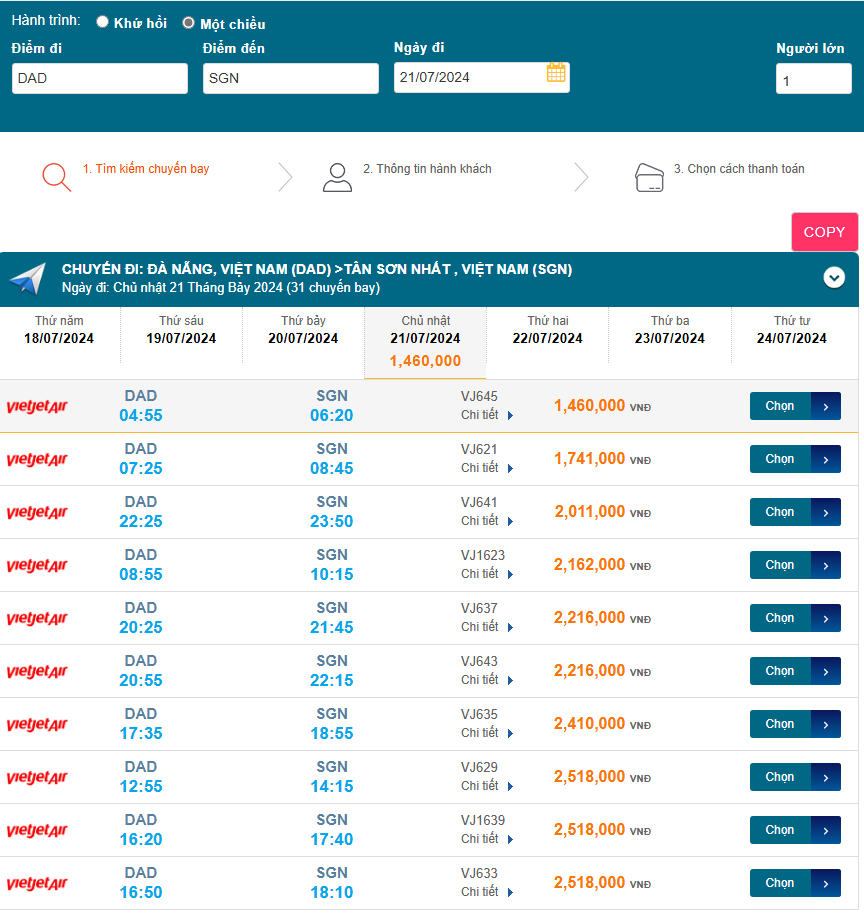Viewport: 864px width, 916px height.
Task: Click the magnifier icon for Tìm kiếm chuyến bay
Action: (x=57, y=177)
